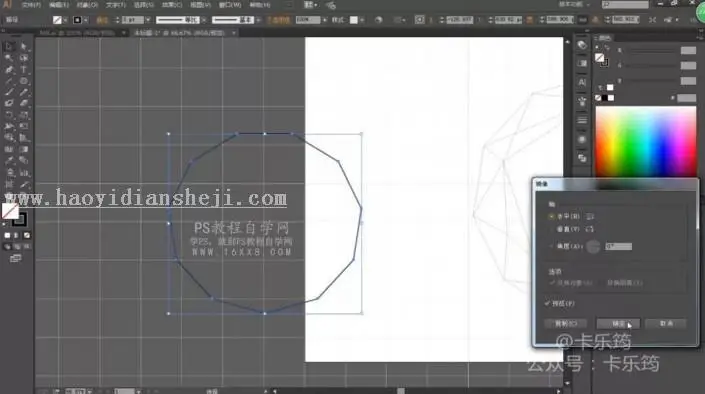The image size is (705, 394).
Task: Click the Illustrator Ai logo
Action: coord(7,4)
